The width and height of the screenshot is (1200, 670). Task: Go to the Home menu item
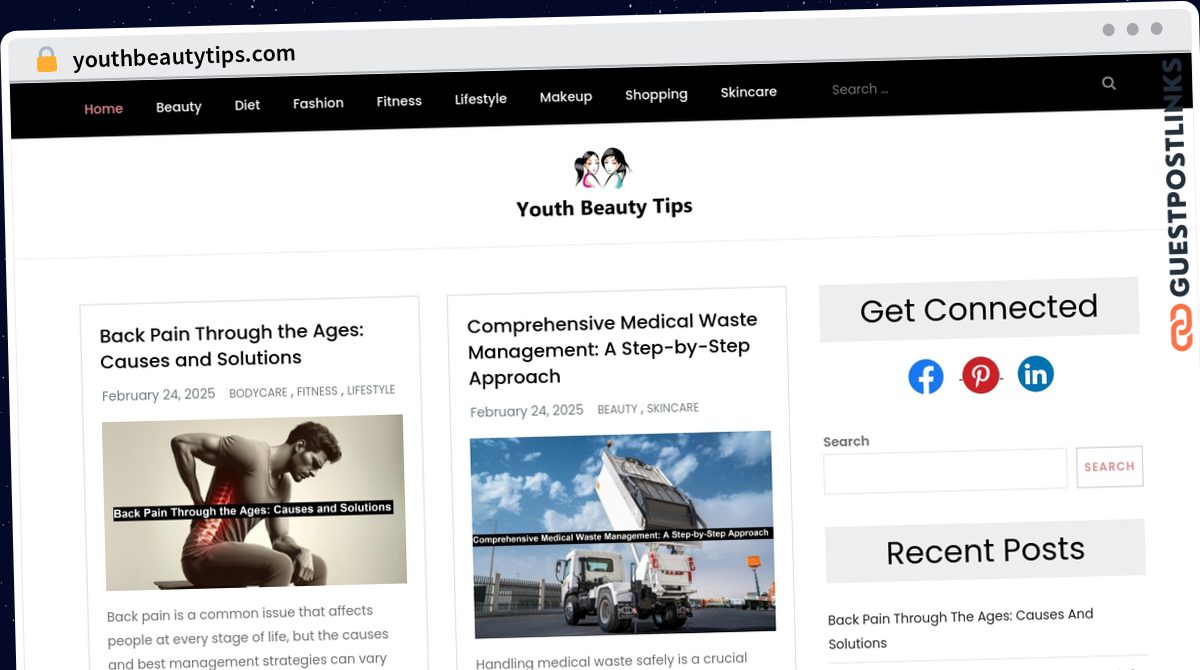click(103, 109)
